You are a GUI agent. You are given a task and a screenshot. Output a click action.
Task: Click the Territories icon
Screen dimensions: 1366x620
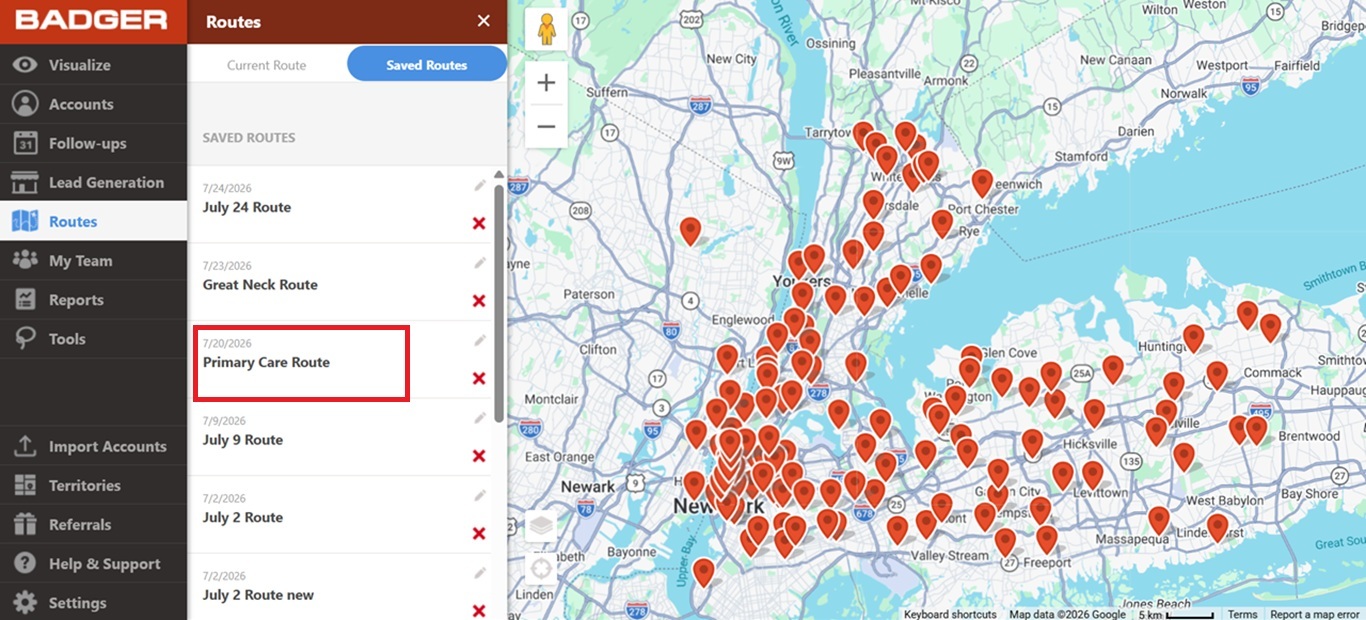[x=25, y=485]
